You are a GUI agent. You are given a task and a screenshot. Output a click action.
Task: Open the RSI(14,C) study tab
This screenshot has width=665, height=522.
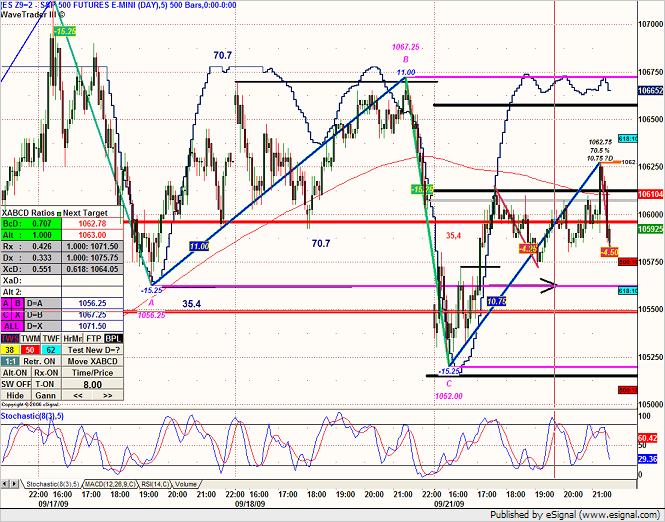pos(155,484)
